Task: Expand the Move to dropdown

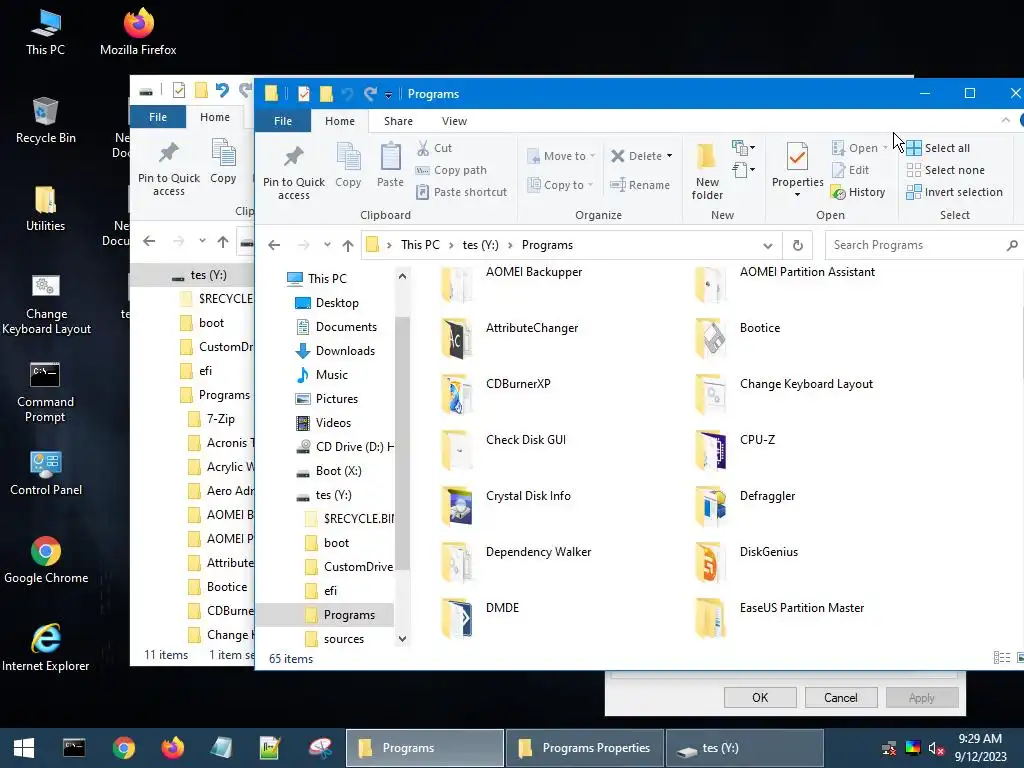Action: 592,156
